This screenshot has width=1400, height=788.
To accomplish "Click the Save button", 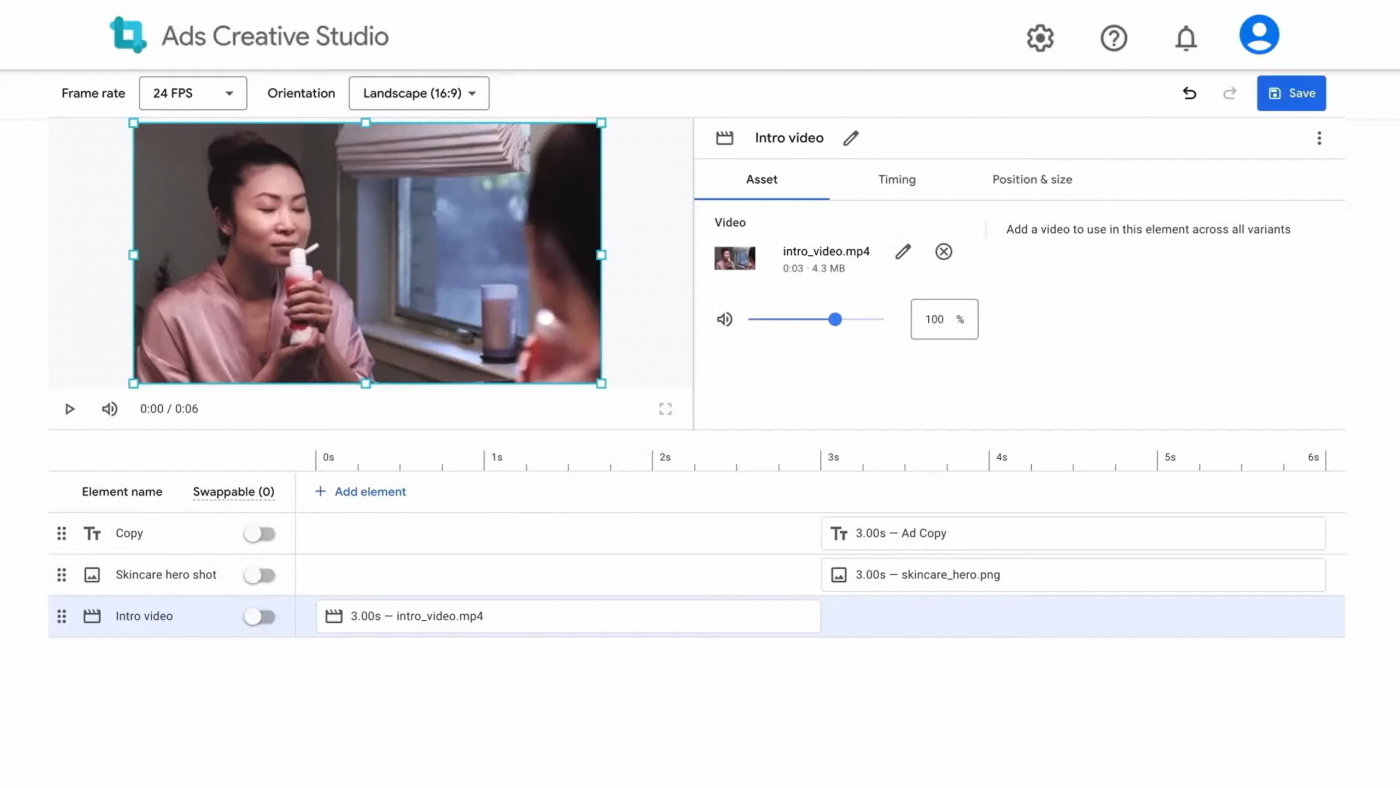I will point(1290,93).
